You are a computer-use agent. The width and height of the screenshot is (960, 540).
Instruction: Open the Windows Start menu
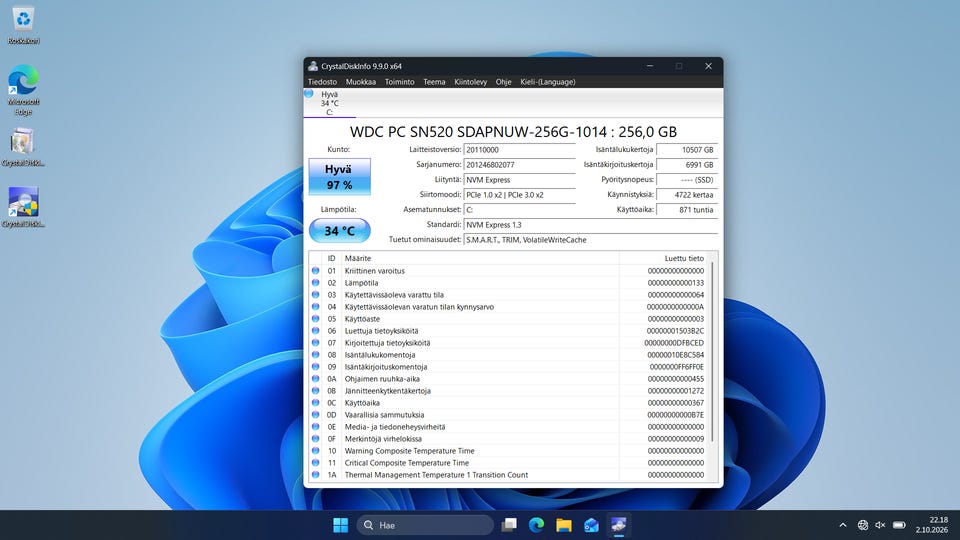[340, 525]
